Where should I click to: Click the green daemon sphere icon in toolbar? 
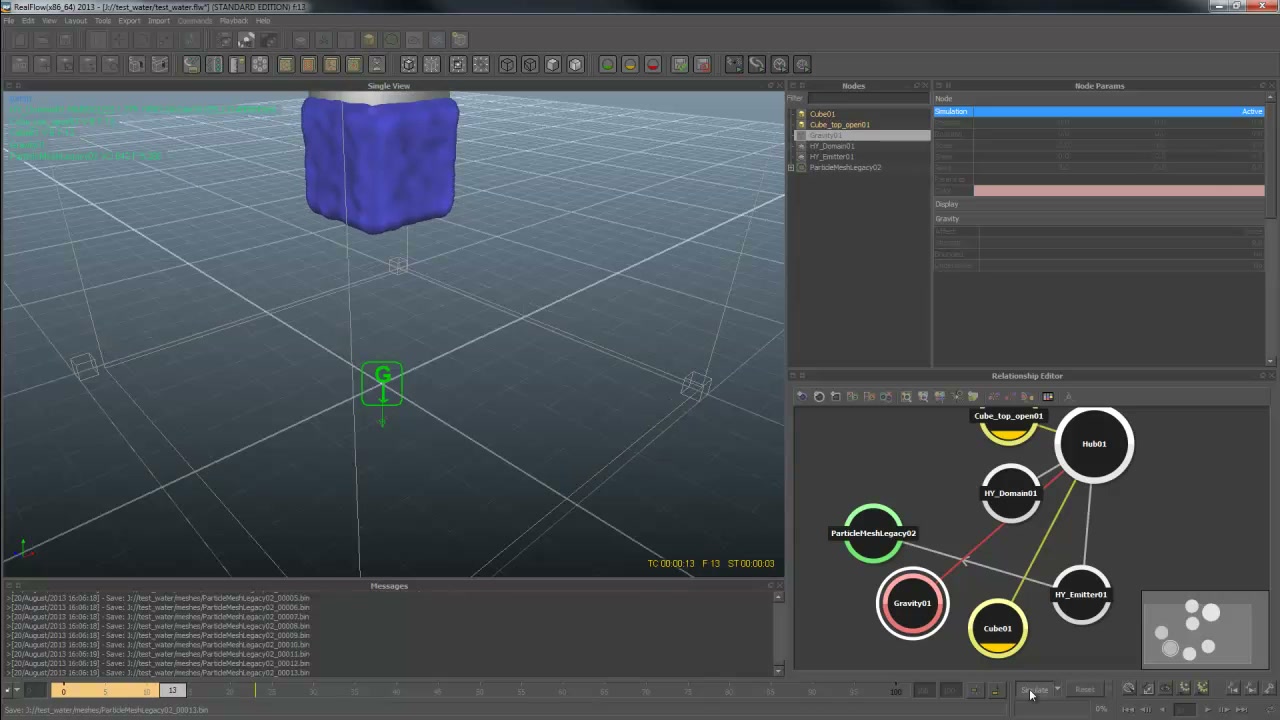pos(607,65)
